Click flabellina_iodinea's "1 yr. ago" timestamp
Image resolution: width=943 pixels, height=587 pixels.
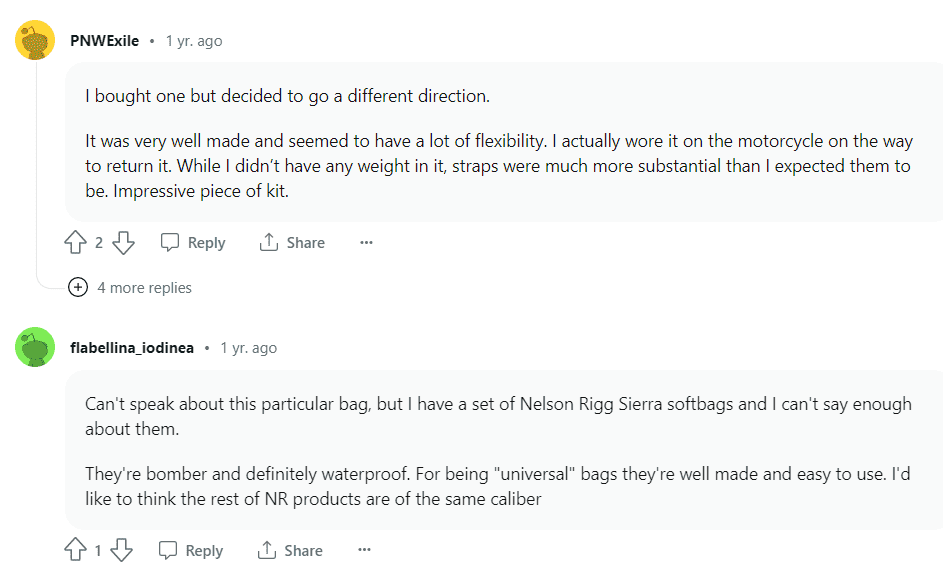[x=248, y=348]
